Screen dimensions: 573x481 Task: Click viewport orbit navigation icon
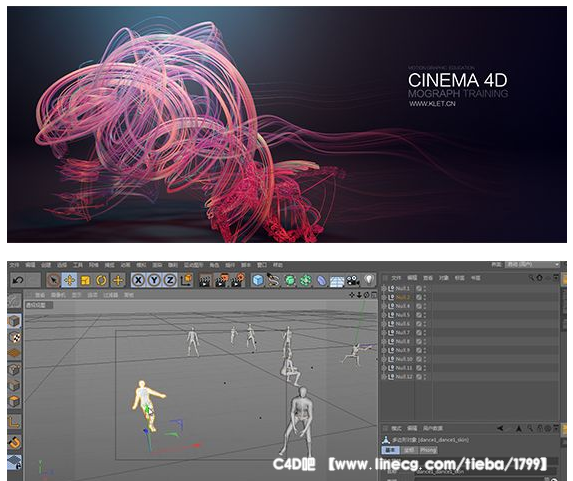(x=367, y=295)
